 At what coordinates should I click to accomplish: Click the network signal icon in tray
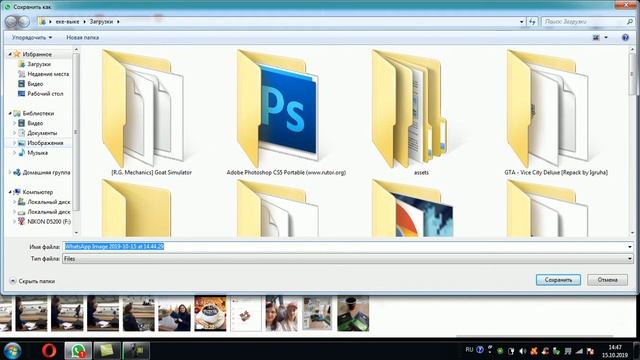(579, 351)
